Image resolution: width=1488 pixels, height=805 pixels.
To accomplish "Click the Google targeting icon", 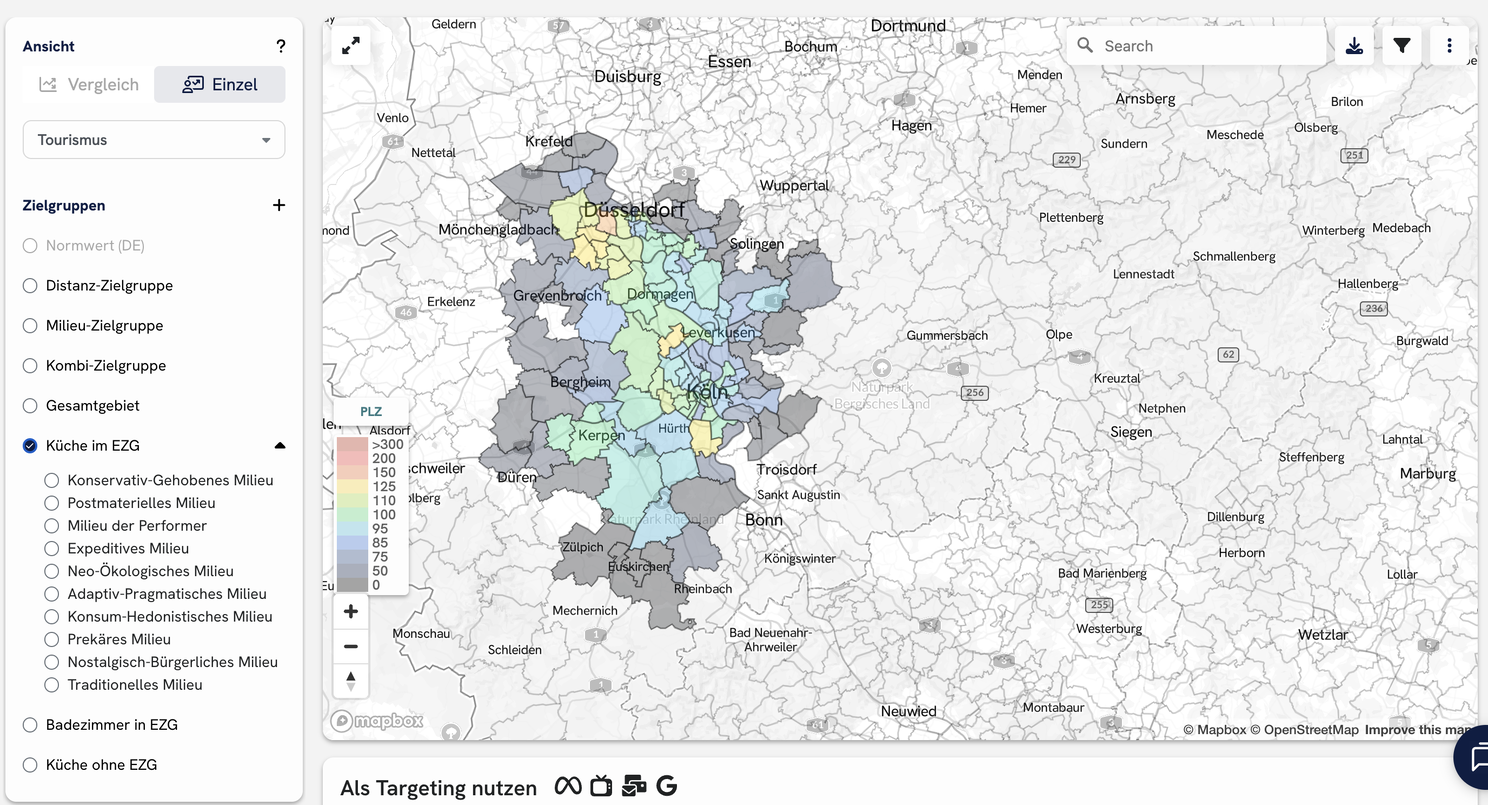I will coord(667,787).
